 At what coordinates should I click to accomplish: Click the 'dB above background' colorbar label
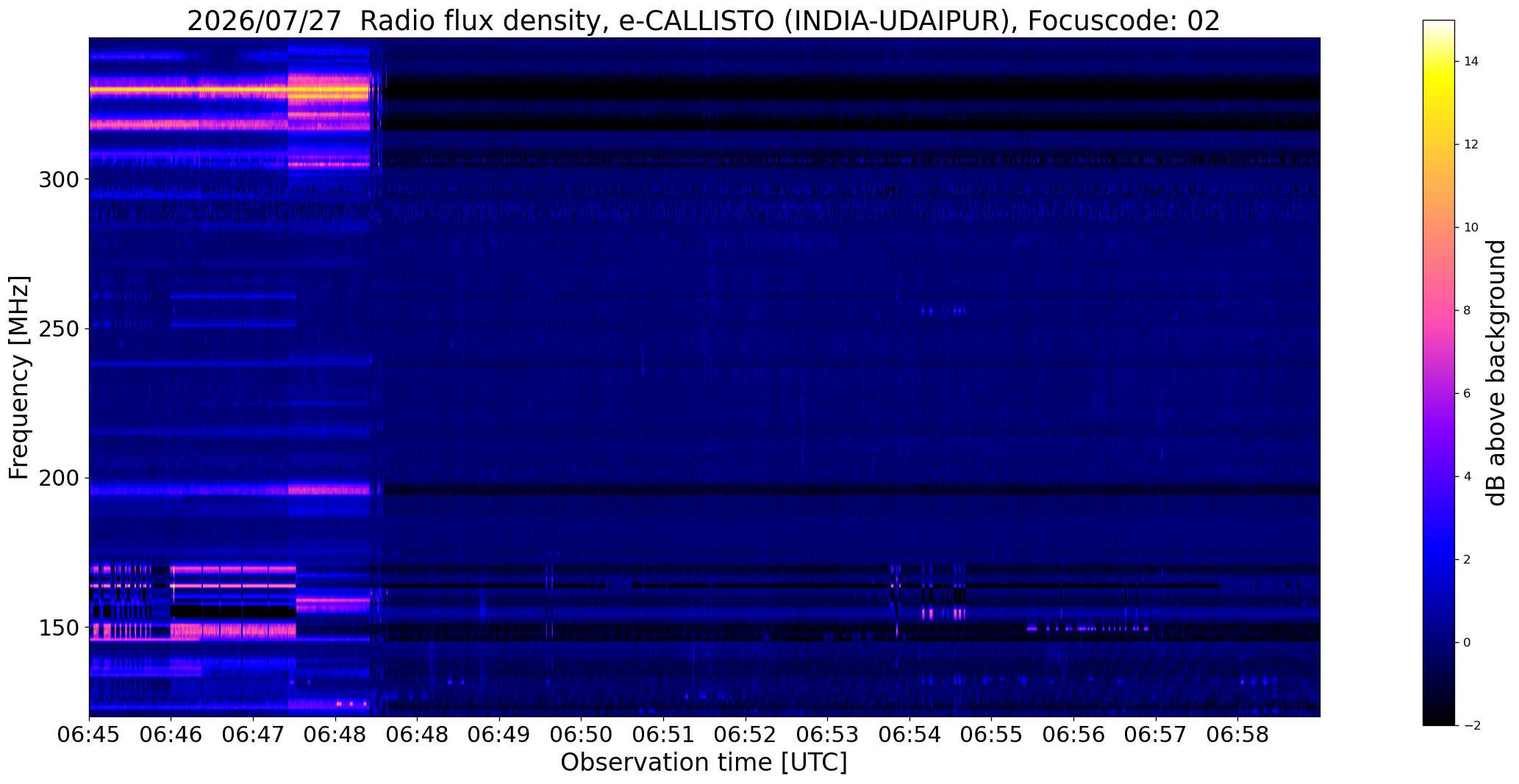pos(1496,373)
